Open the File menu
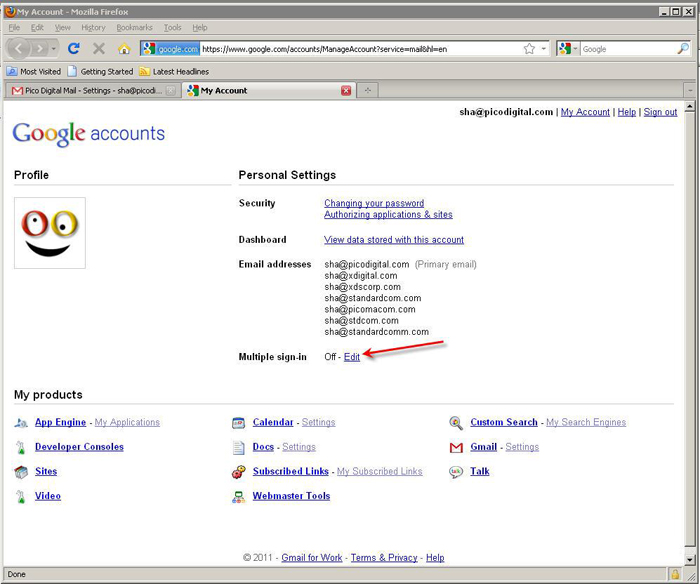Screen dimensions: 700x584 [x=14, y=28]
